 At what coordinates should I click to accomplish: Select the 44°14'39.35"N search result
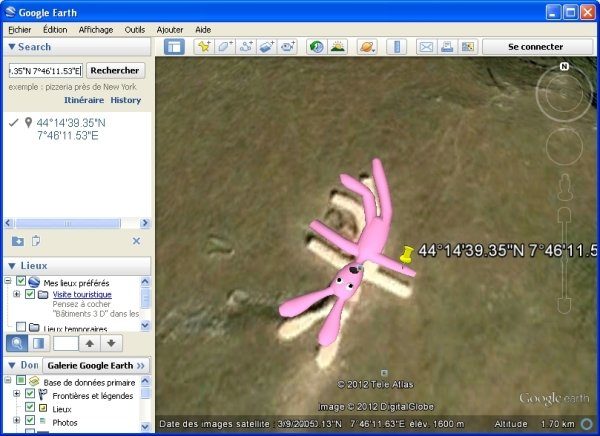click(71, 129)
